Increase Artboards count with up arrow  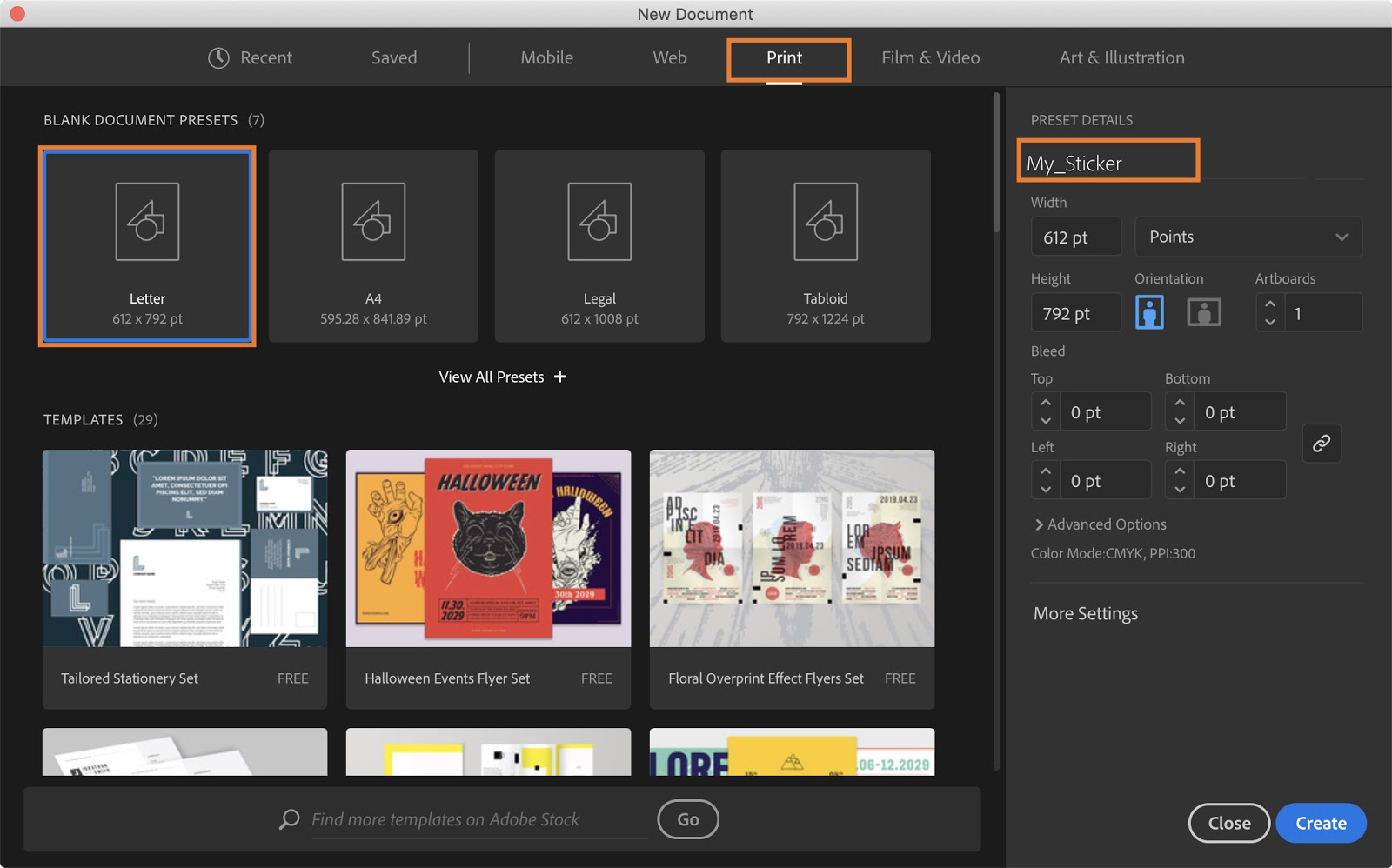1270,304
